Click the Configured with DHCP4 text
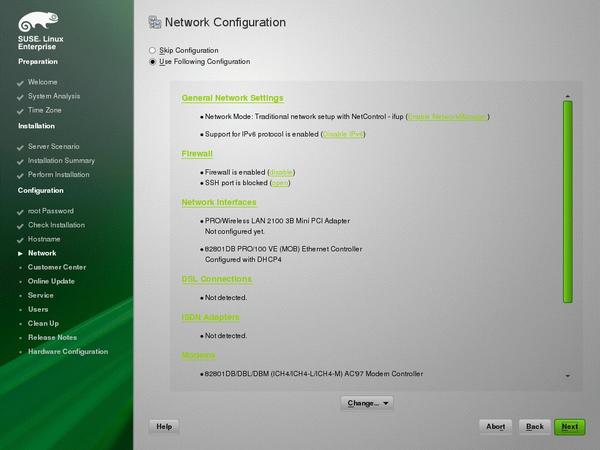 pos(243,260)
